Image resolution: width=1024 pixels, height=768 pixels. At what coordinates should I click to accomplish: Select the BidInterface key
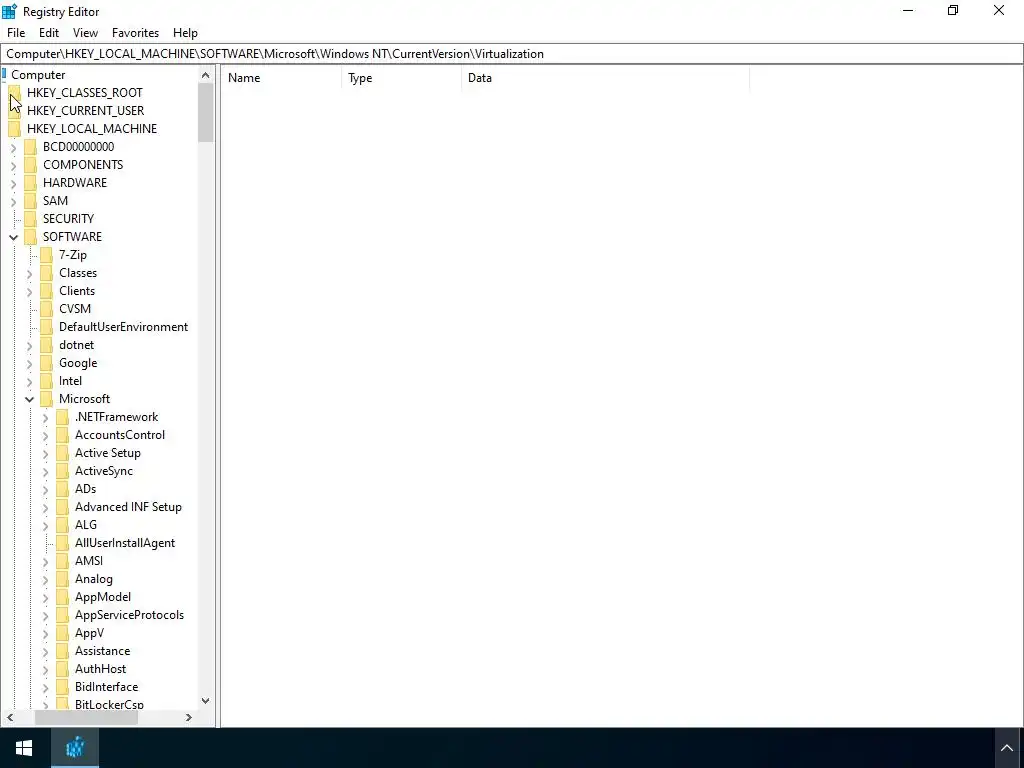coord(106,687)
